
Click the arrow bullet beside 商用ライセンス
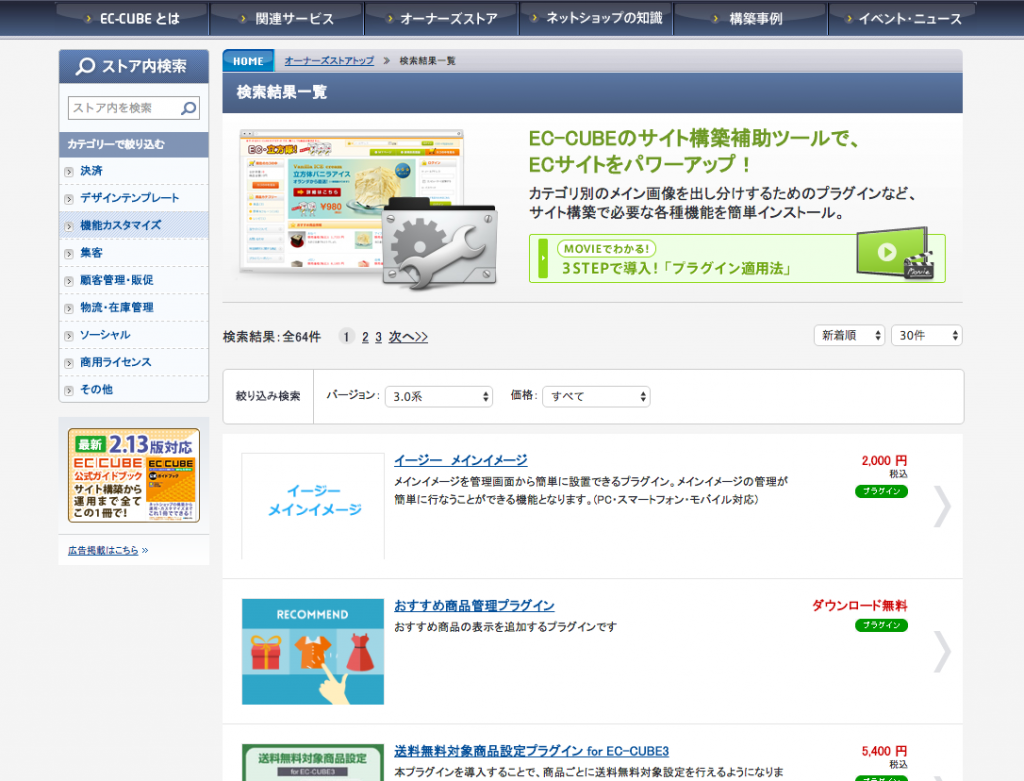pyautogui.click(x=69, y=364)
